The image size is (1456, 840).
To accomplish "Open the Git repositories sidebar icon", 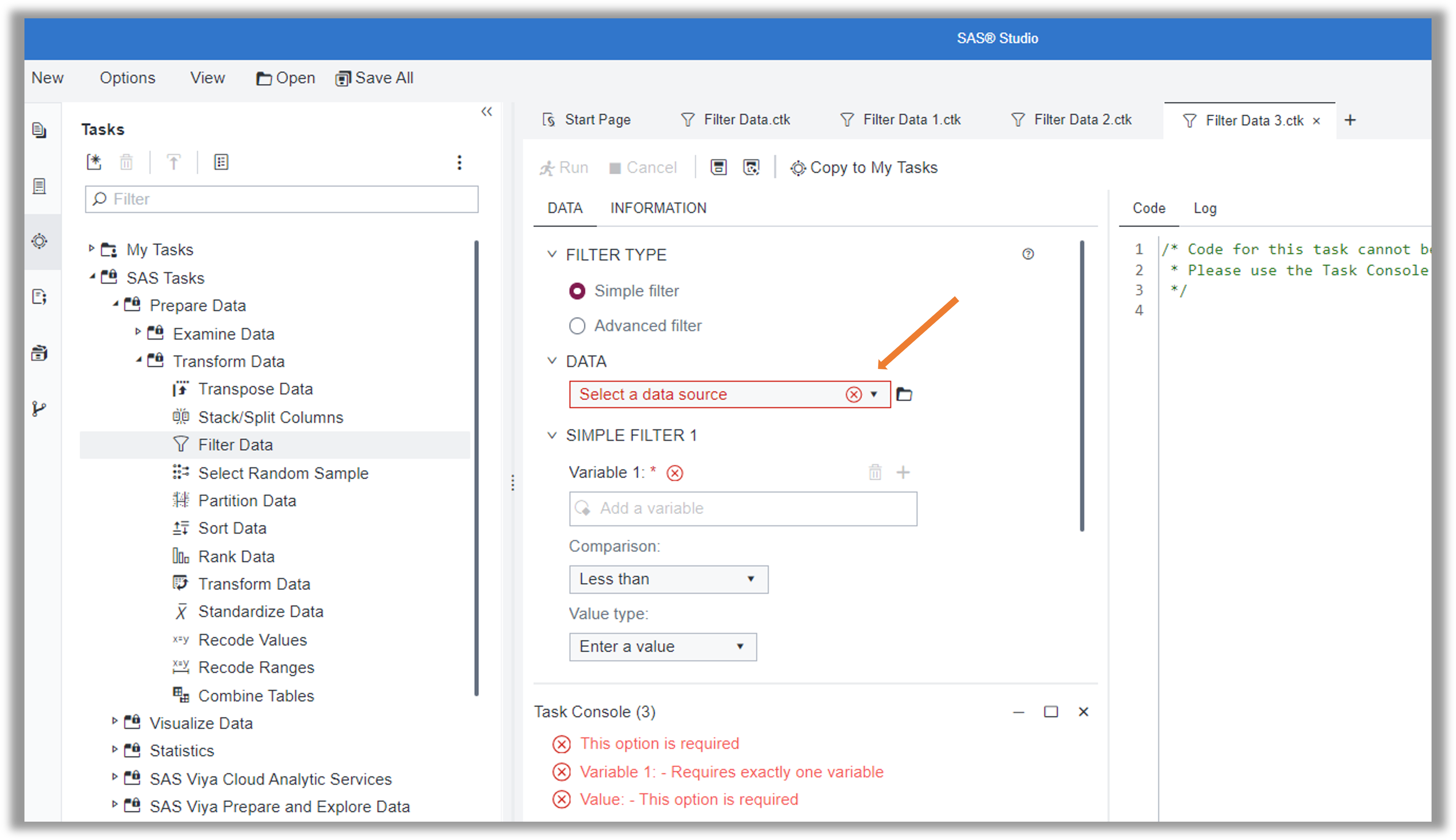I will tap(39, 409).
